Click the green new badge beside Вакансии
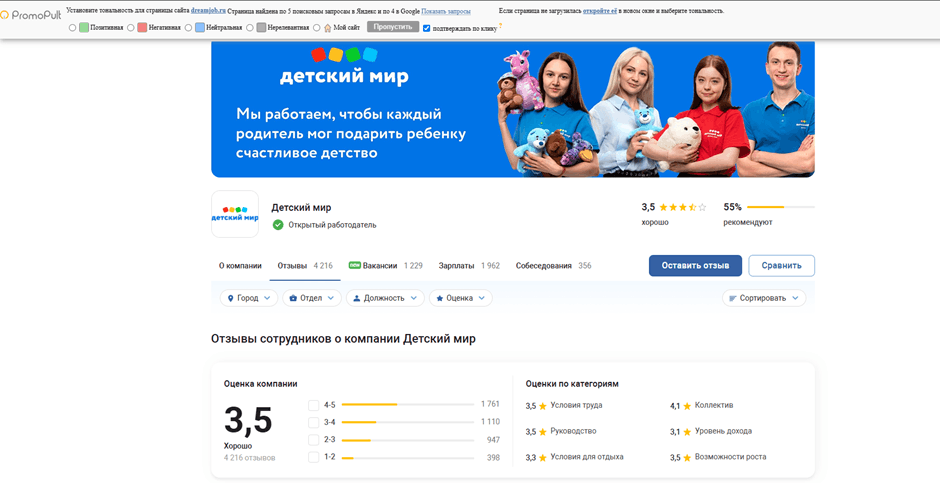The width and height of the screenshot is (940, 483). (354, 266)
